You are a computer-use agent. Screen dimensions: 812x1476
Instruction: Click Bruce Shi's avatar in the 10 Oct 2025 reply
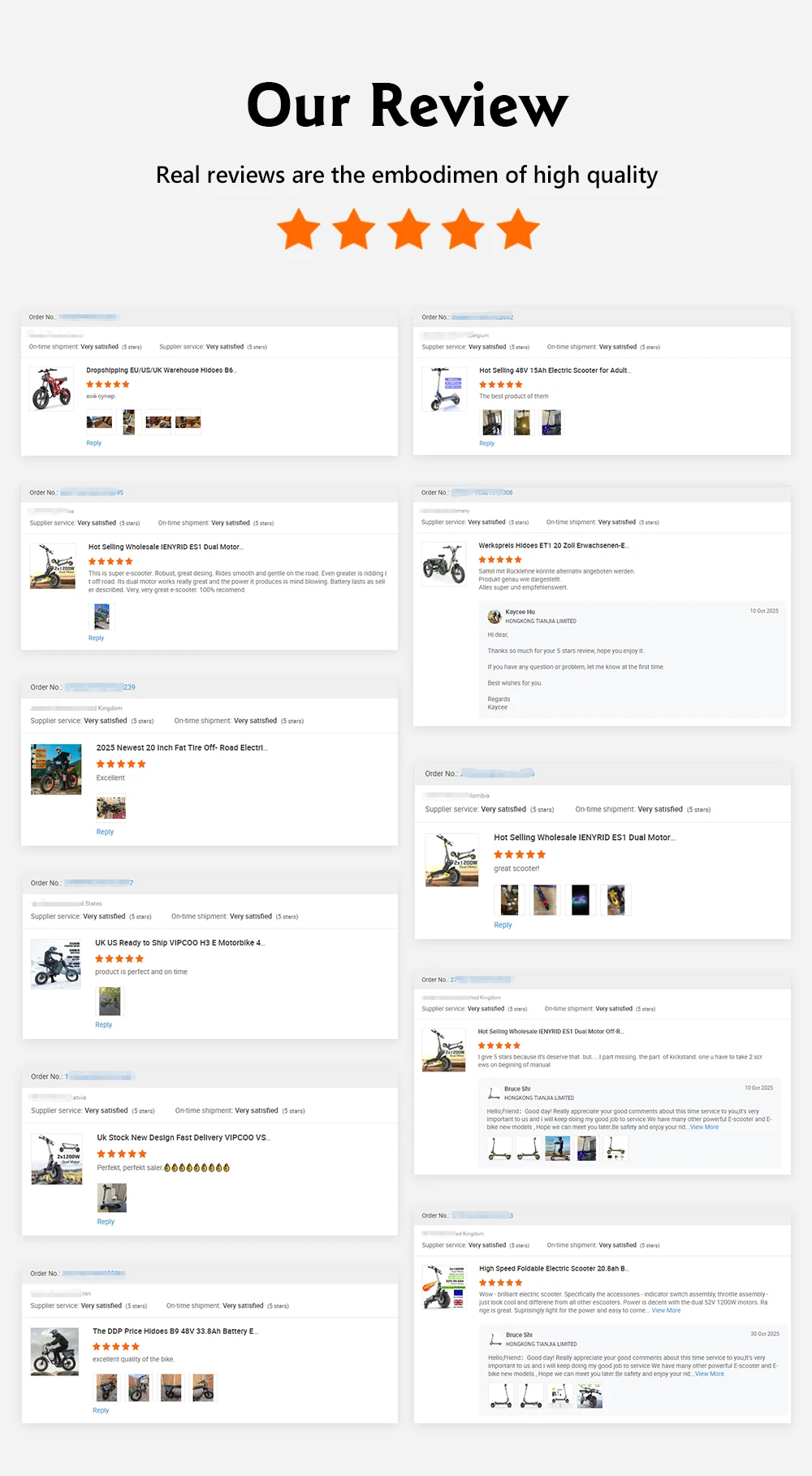coord(494,1093)
